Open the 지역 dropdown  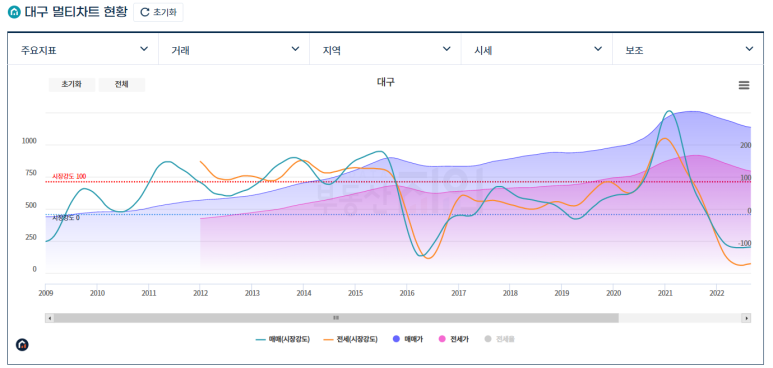point(386,49)
